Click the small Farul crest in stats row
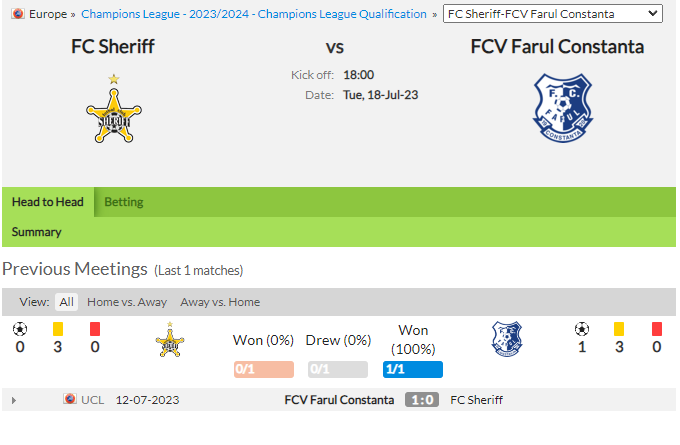 tap(507, 339)
